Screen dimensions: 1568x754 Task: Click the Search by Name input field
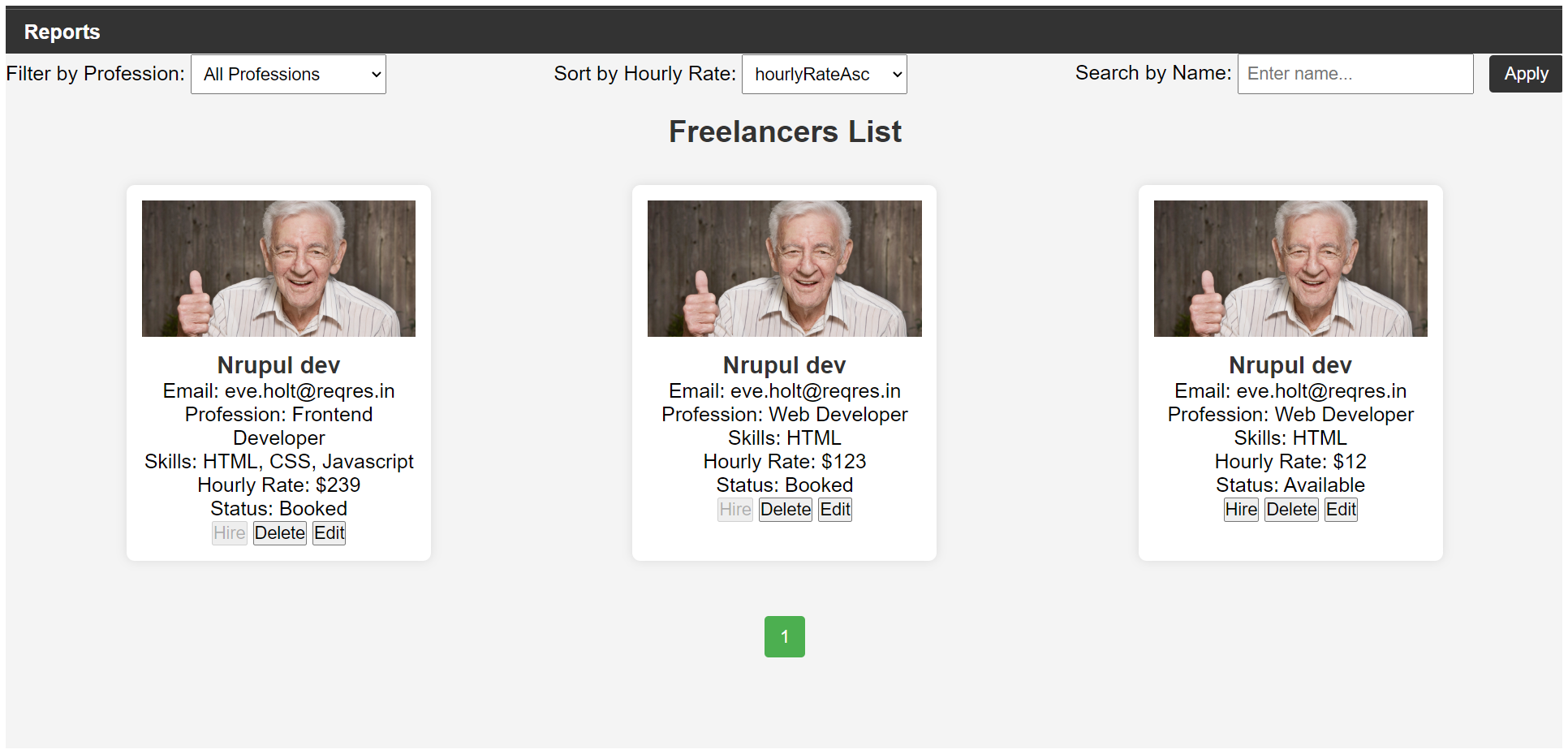point(1355,74)
